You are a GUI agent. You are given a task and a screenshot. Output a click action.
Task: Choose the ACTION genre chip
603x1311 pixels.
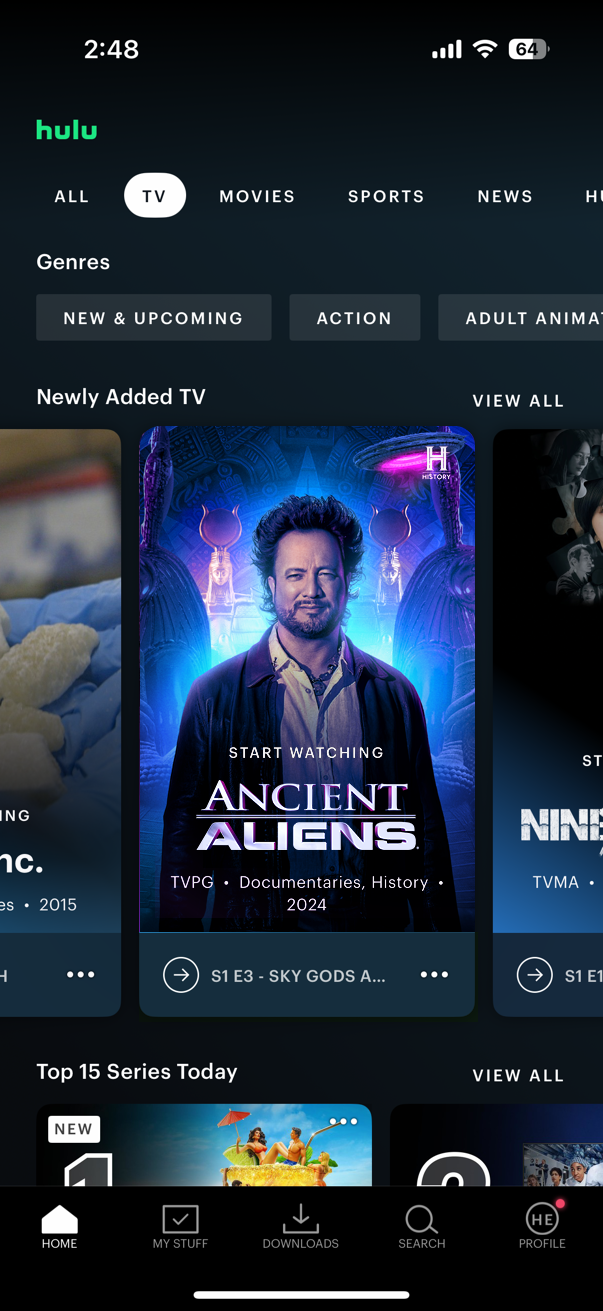click(x=354, y=318)
